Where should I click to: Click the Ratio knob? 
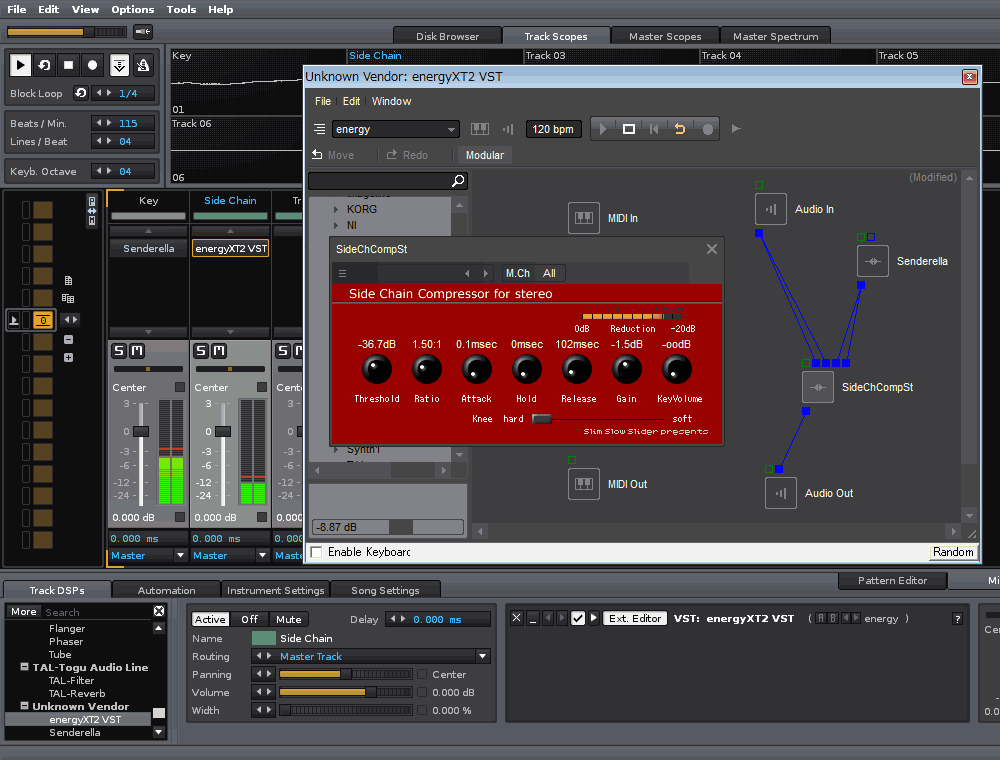point(427,369)
